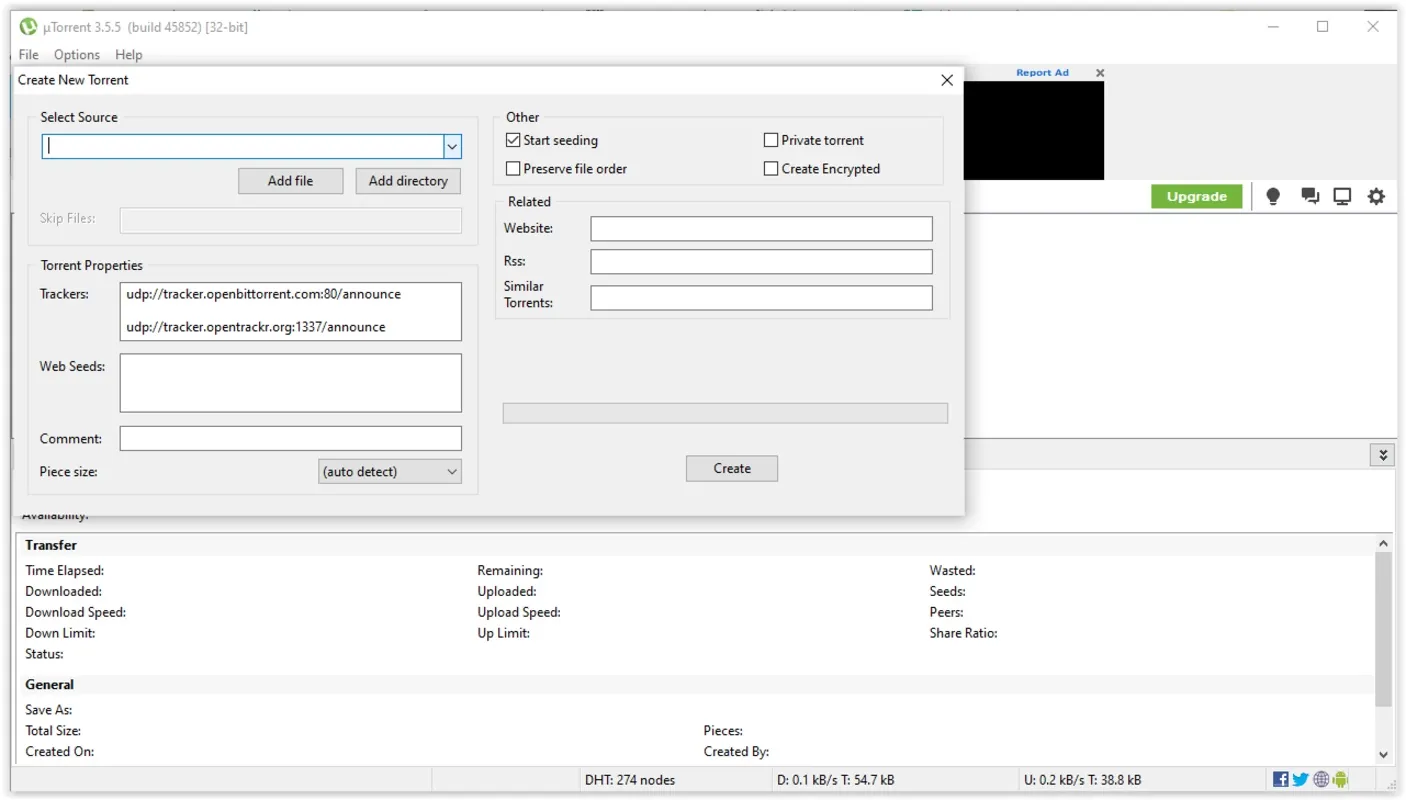
Task: Check Preserve file order
Action: pyautogui.click(x=513, y=169)
